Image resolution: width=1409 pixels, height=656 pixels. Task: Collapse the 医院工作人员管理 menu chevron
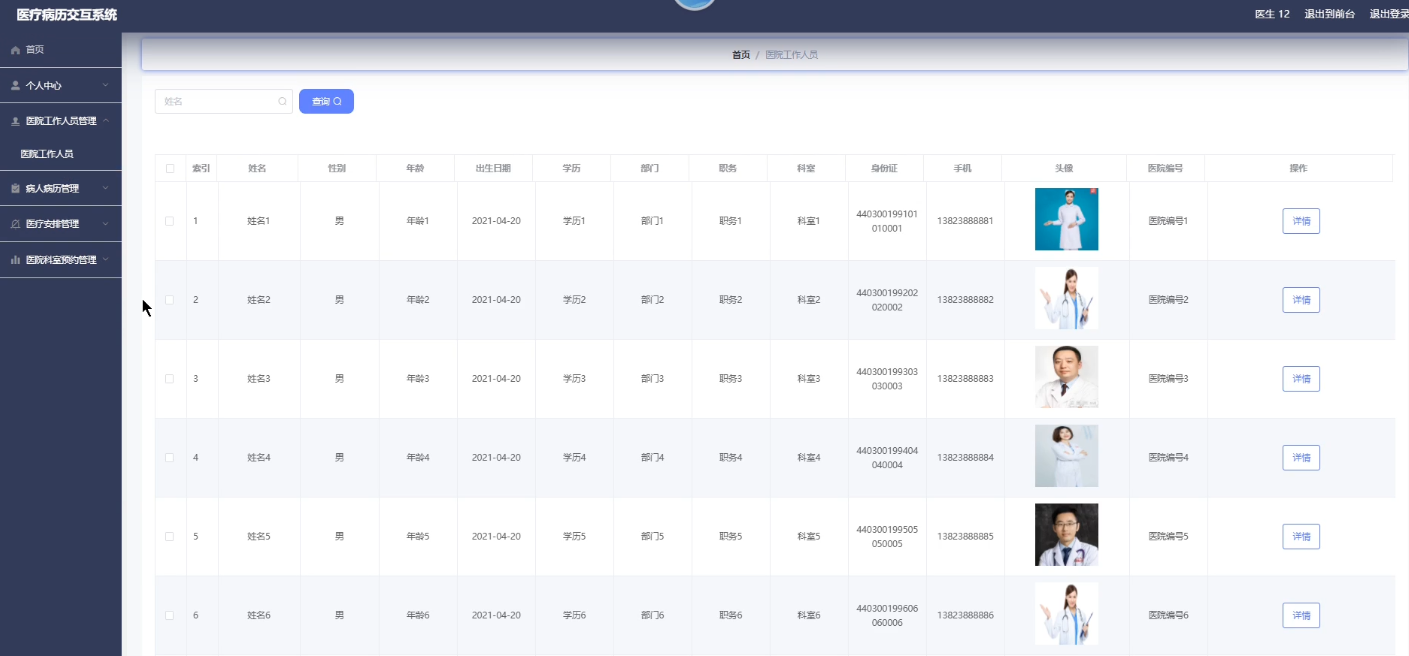105,121
